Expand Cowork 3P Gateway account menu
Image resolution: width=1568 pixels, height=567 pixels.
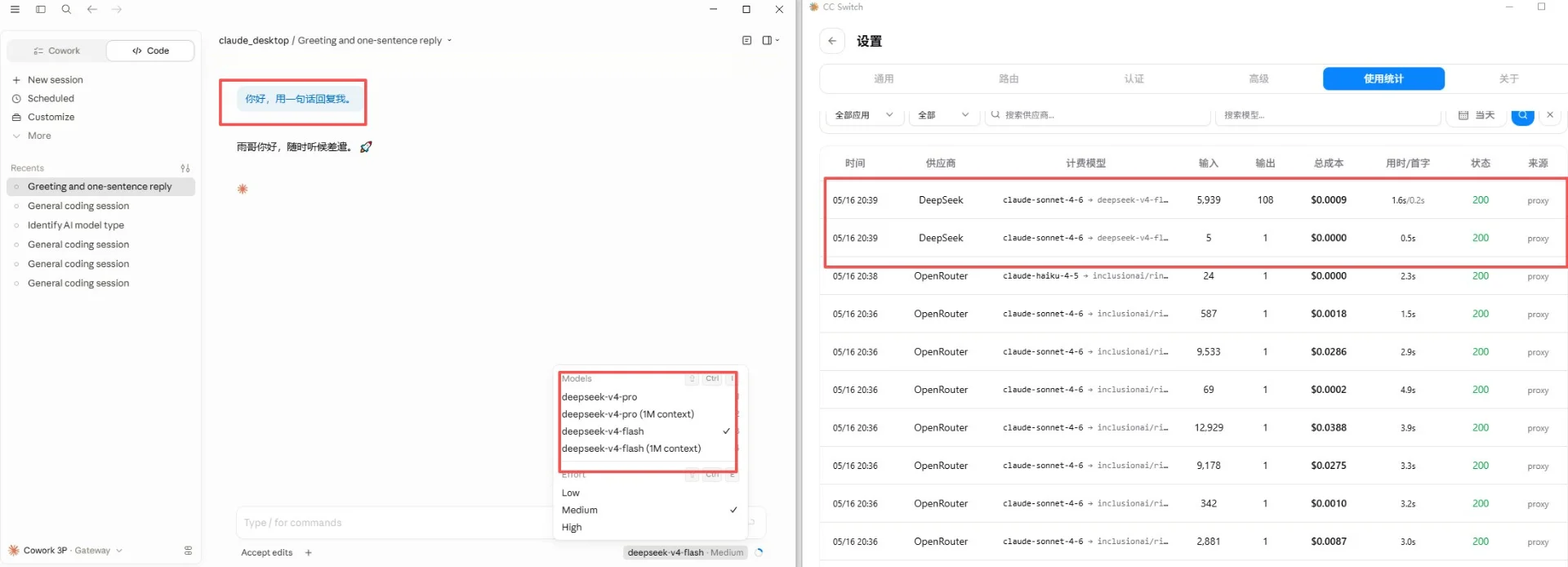[66, 551]
